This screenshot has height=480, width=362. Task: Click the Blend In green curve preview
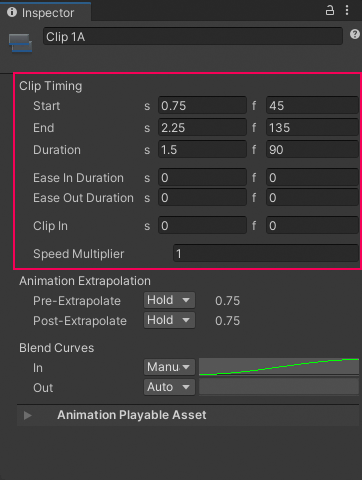pyautogui.click(x=279, y=367)
